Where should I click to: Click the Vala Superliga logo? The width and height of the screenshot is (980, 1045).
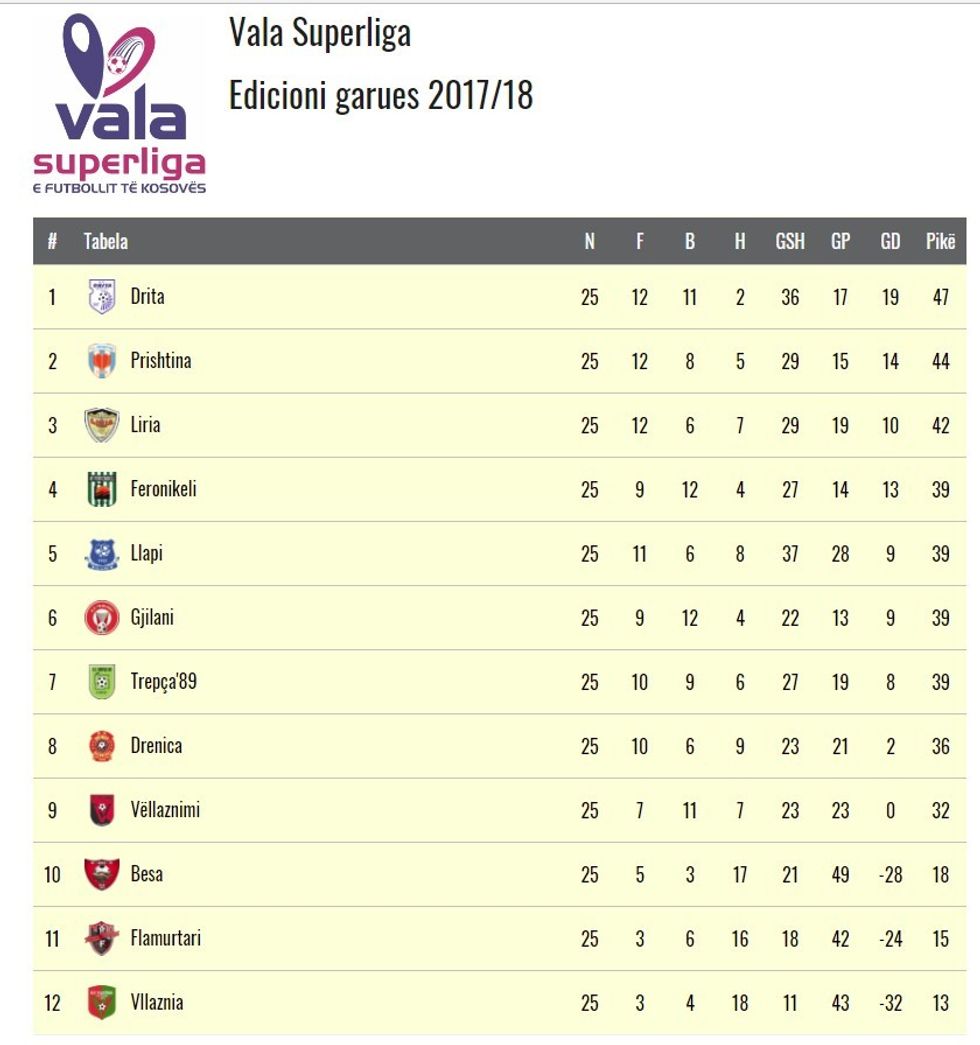119,104
